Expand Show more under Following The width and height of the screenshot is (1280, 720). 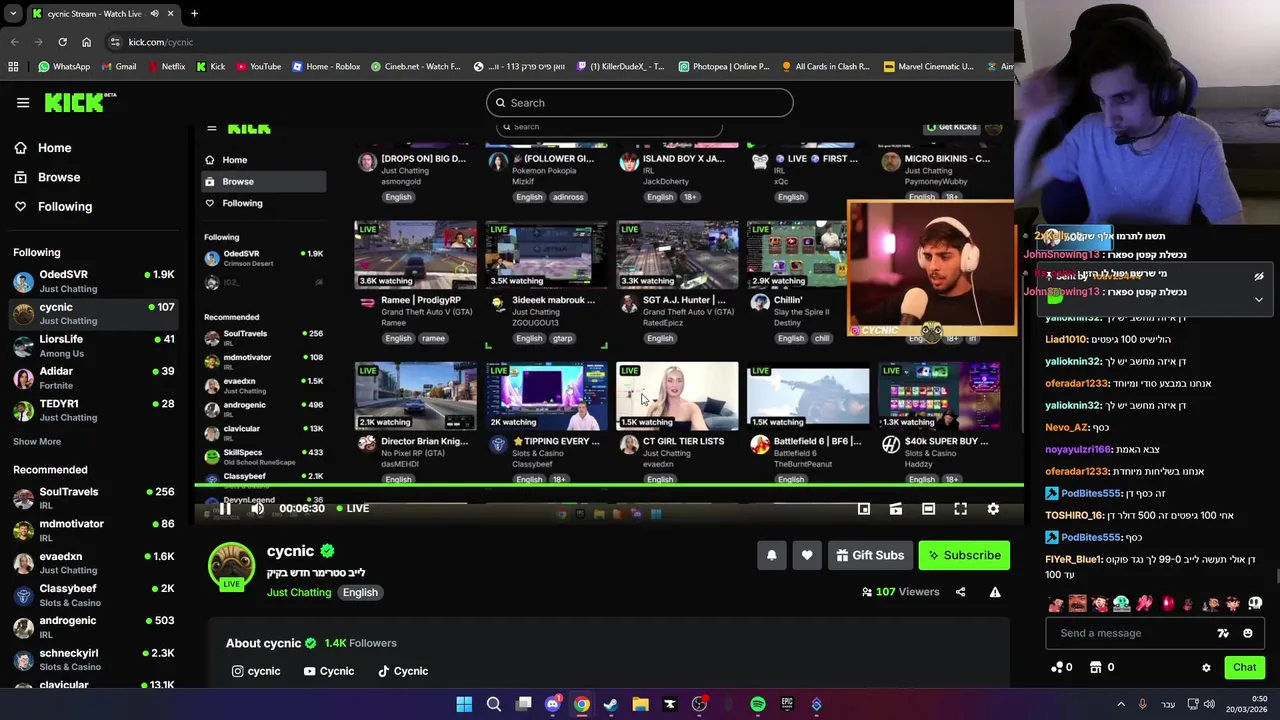[x=37, y=442]
